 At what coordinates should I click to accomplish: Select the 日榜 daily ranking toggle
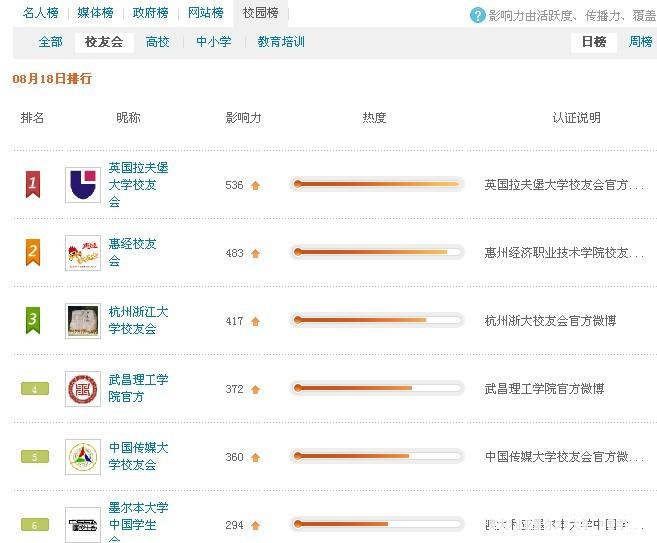(x=594, y=42)
